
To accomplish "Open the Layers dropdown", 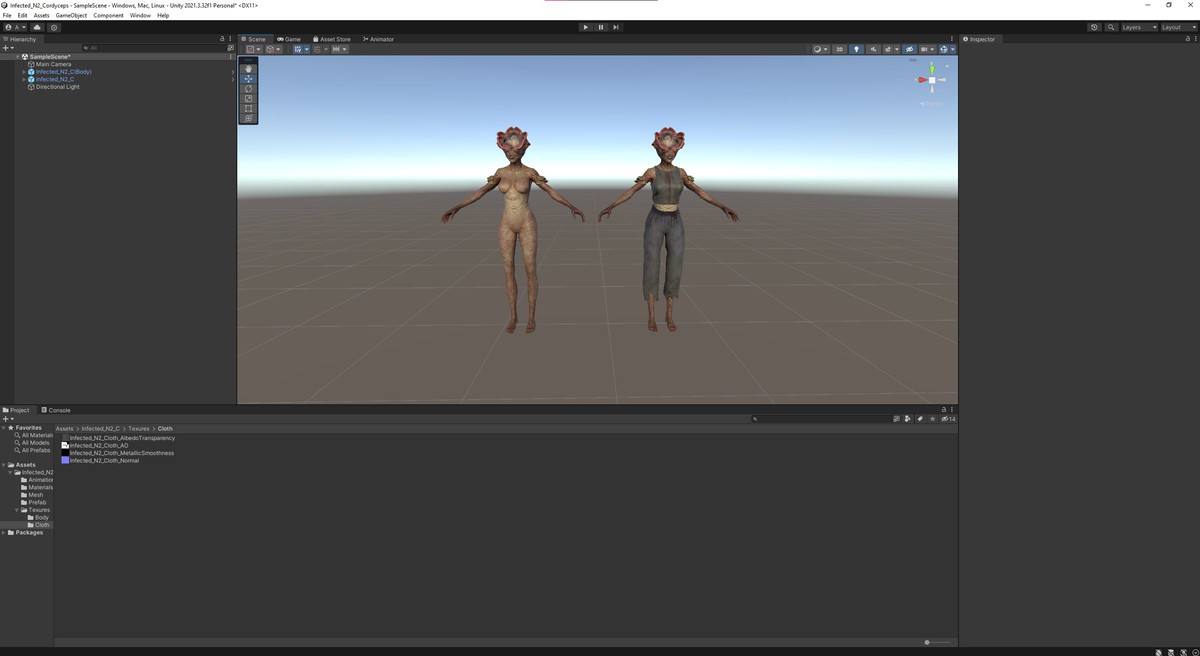I will pos(1138,27).
